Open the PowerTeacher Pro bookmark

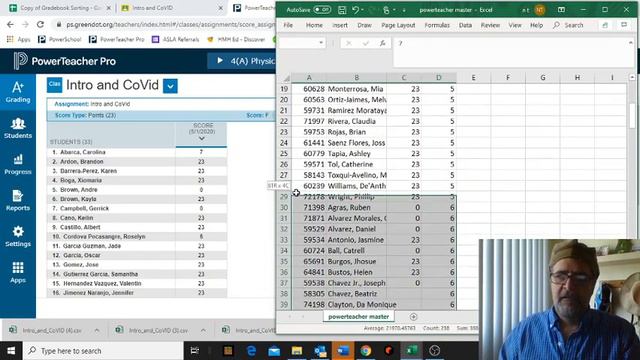click(117, 39)
